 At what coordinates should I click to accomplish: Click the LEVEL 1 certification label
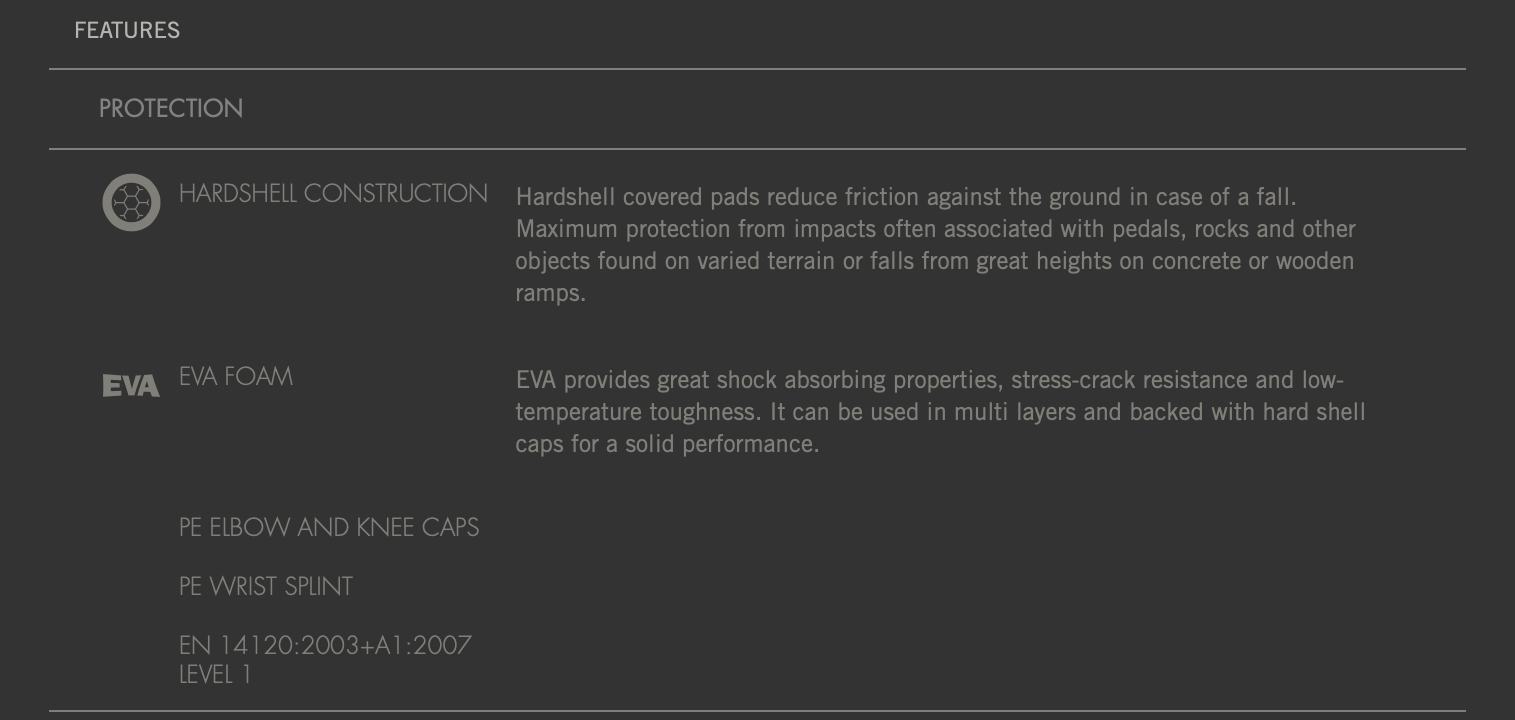tap(215, 675)
